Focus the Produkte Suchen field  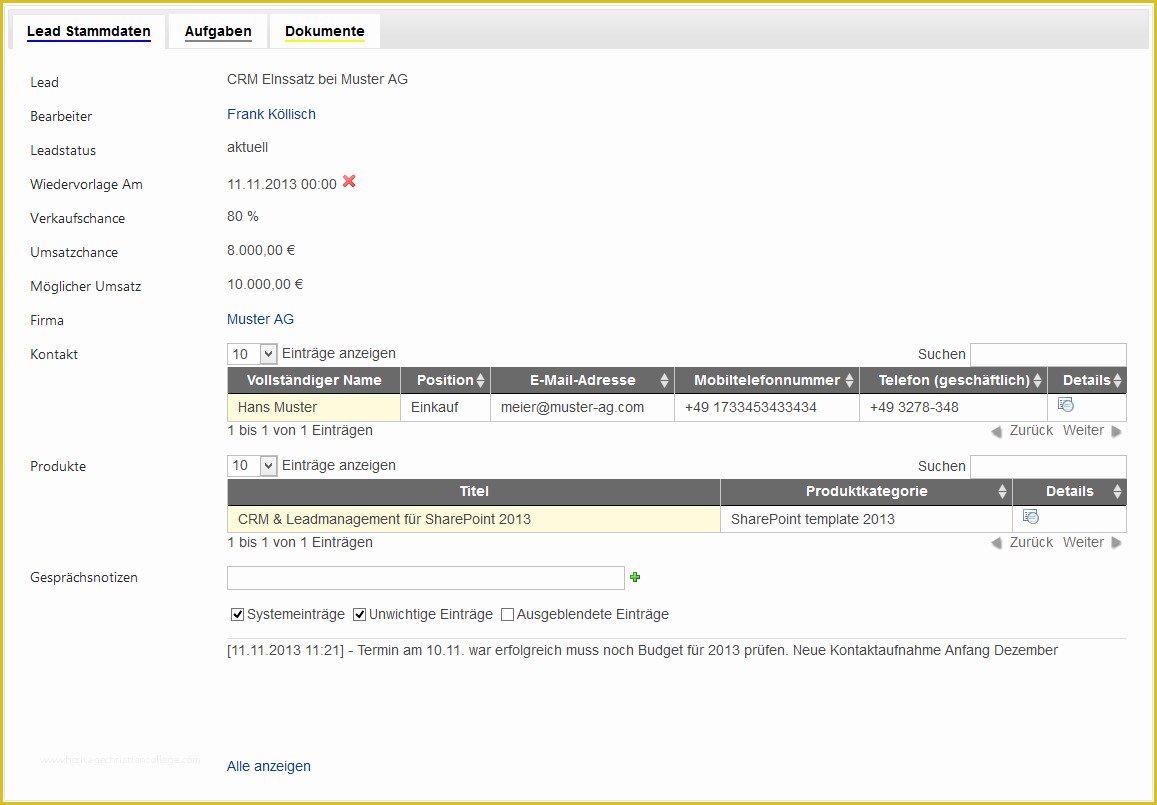(1048, 466)
